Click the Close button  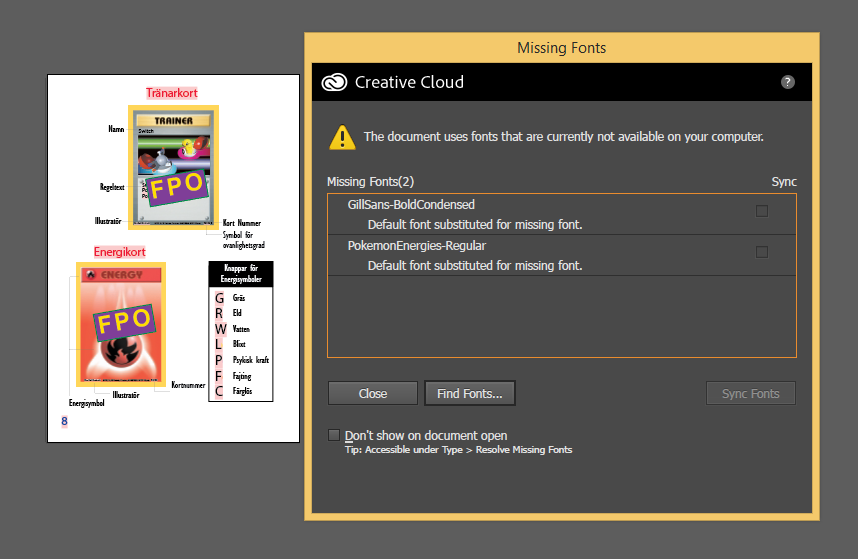click(x=373, y=393)
